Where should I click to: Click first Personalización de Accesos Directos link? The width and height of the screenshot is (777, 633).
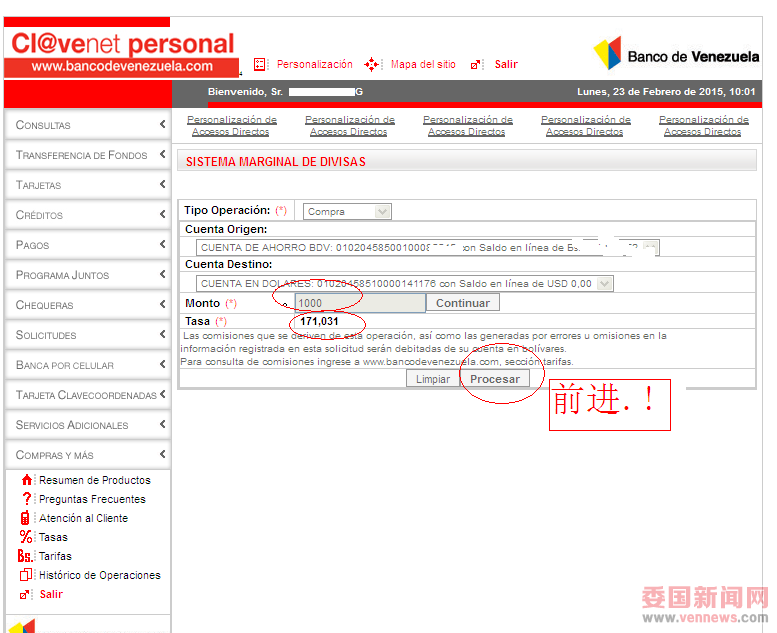click(x=231, y=125)
